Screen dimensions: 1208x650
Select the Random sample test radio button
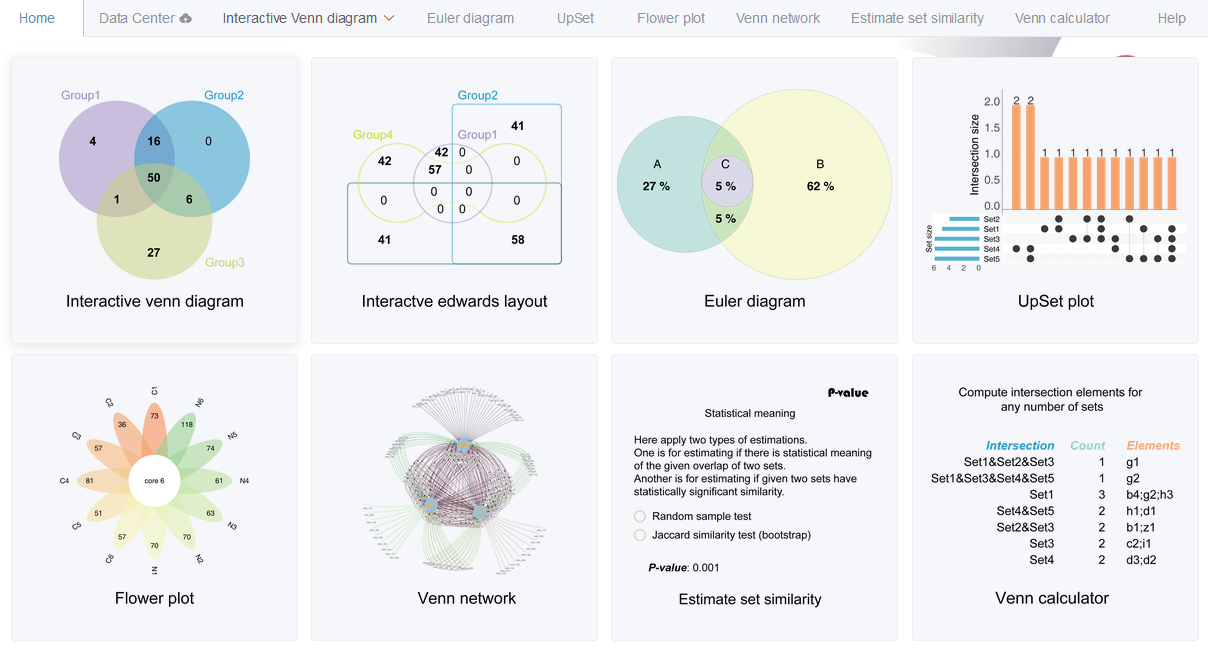640,517
